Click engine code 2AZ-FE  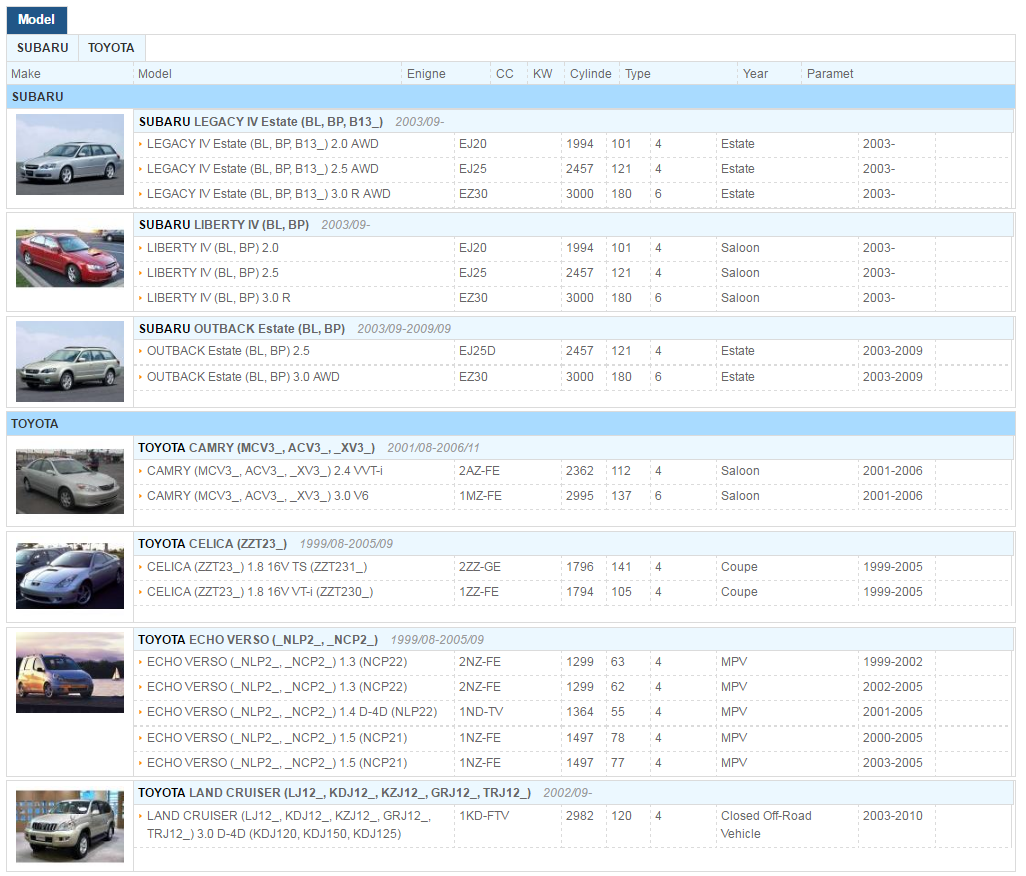point(480,471)
